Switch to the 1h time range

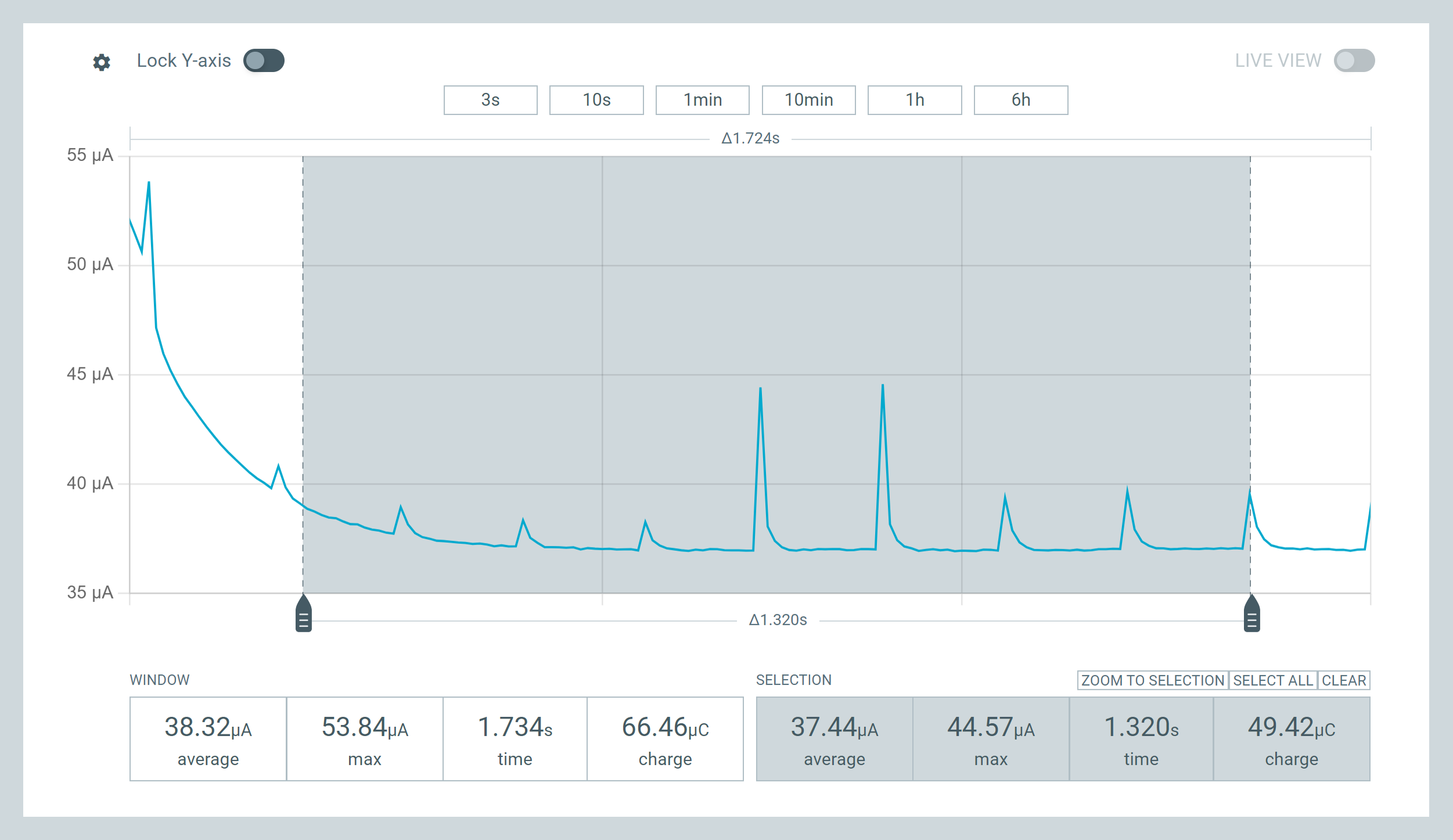point(914,100)
